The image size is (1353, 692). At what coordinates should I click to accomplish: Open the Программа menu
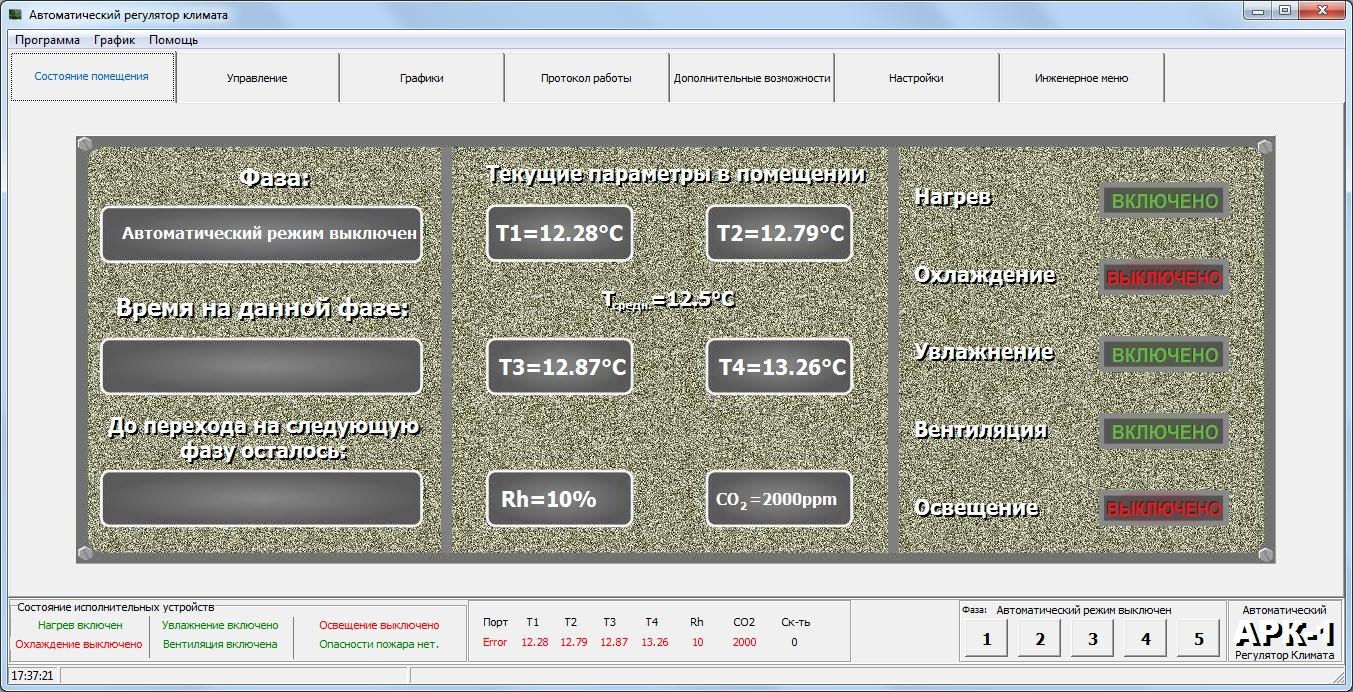pyautogui.click(x=47, y=40)
